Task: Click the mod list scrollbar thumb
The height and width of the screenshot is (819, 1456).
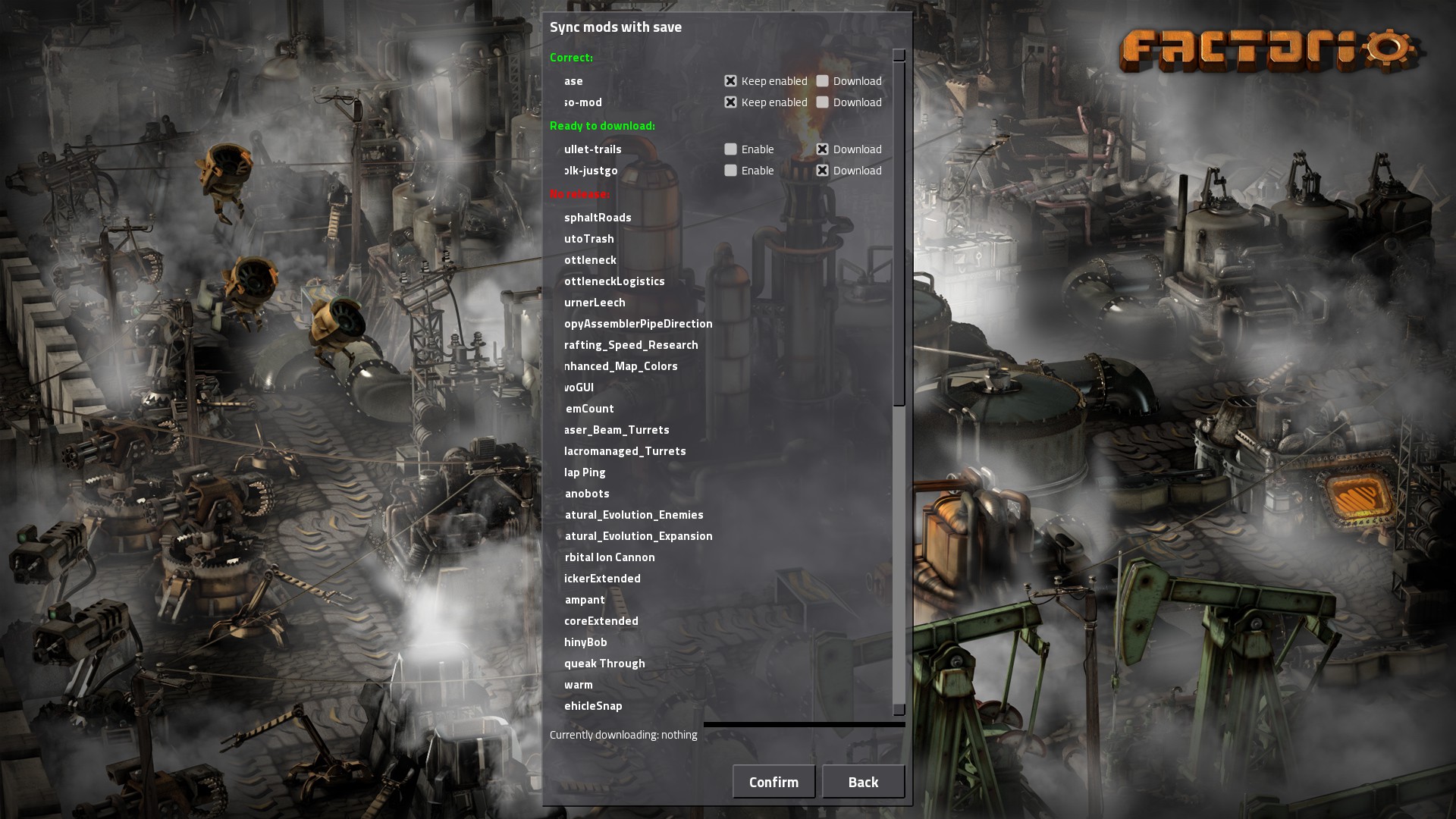Action: tap(899, 234)
